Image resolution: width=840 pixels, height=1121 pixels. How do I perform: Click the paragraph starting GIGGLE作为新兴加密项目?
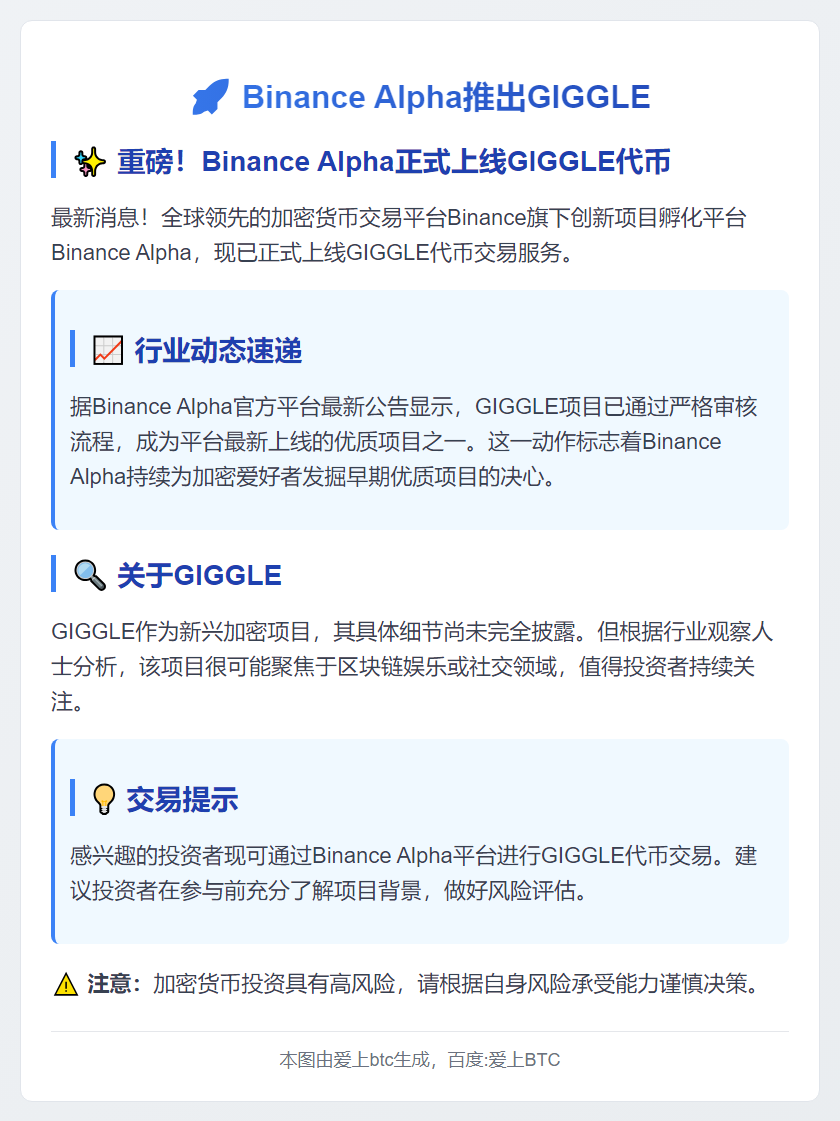[411, 667]
